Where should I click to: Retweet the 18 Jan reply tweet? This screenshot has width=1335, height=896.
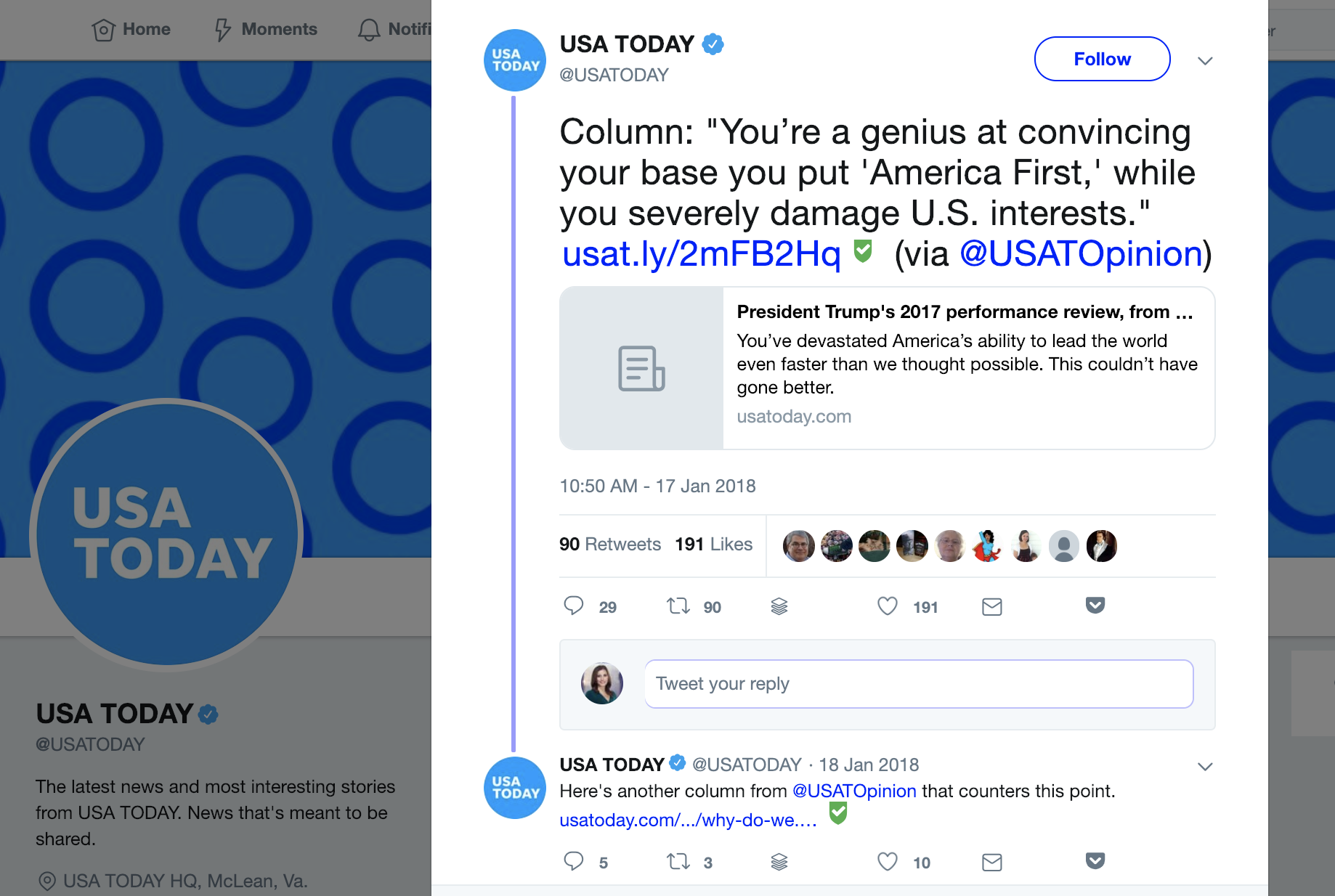pyautogui.click(x=678, y=861)
